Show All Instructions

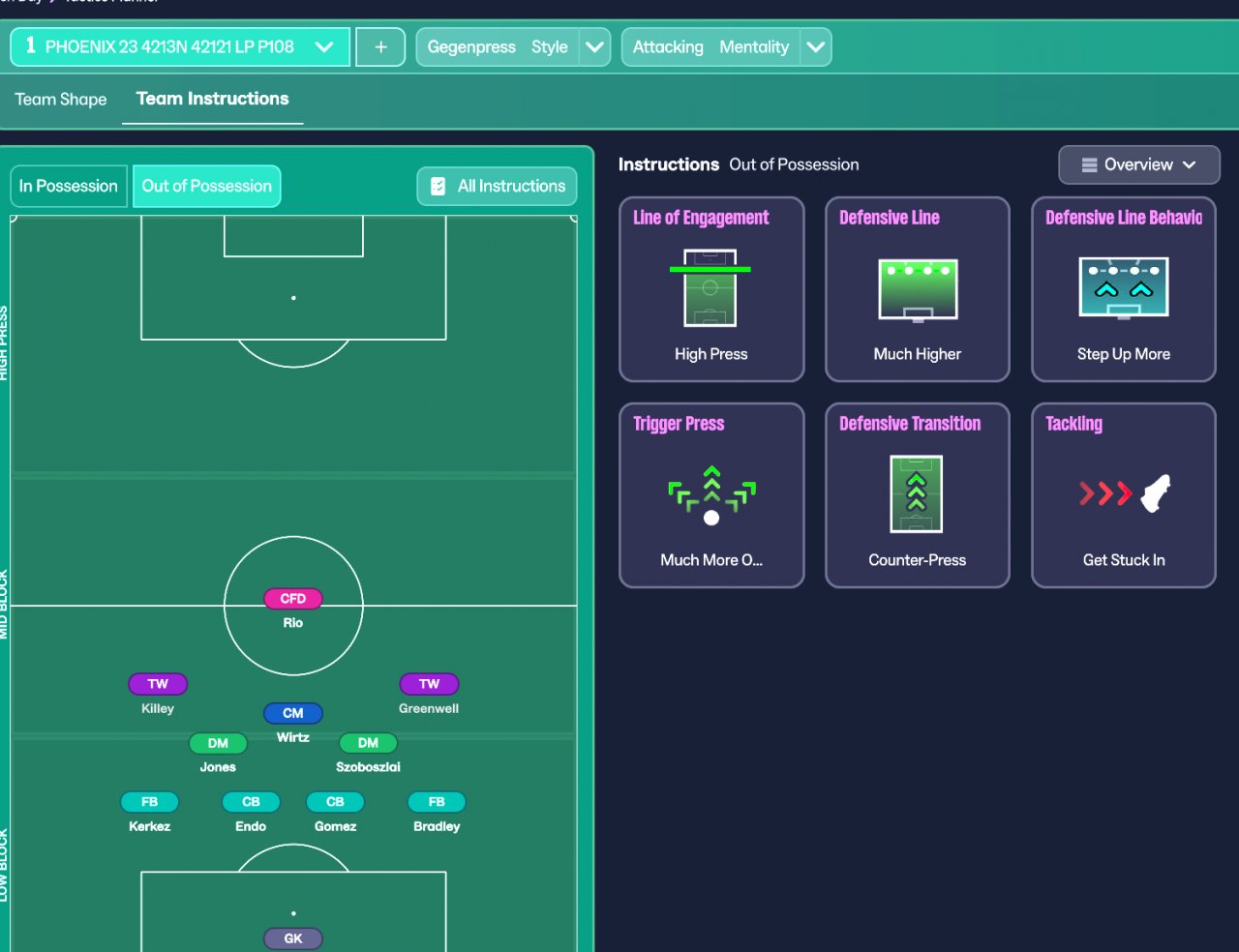497,186
